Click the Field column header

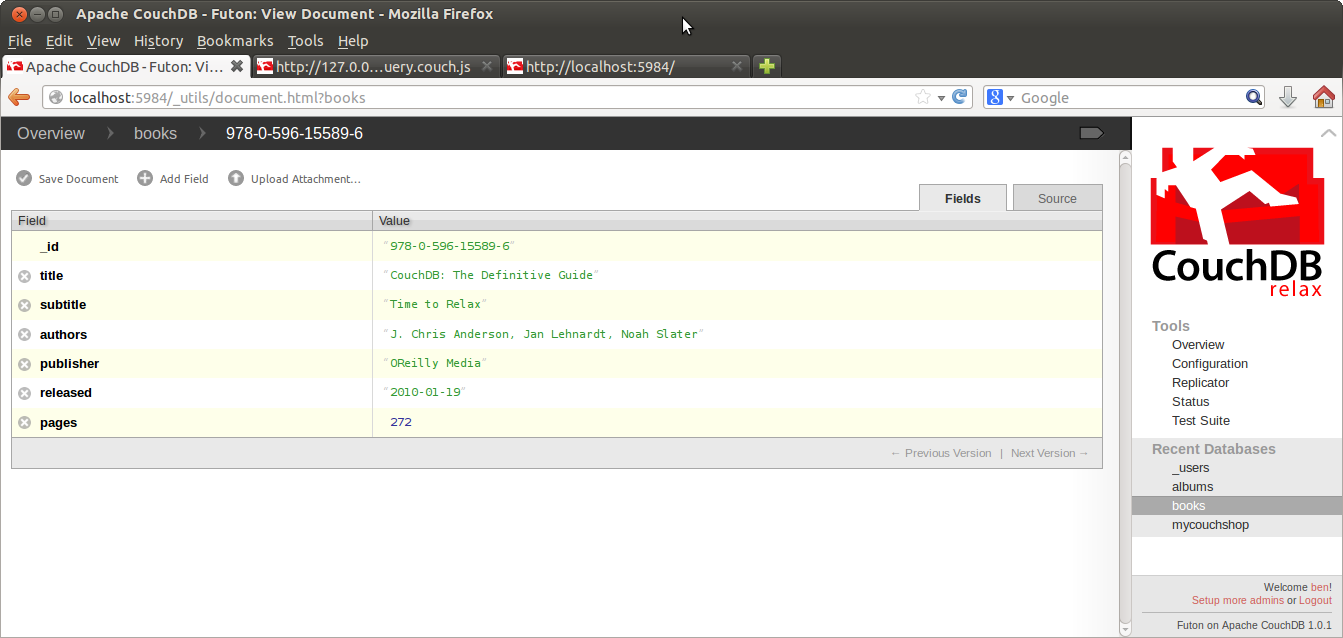point(192,221)
